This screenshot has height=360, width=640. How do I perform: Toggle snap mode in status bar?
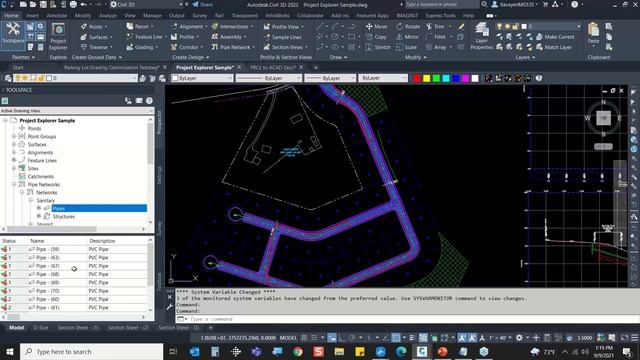point(314,338)
